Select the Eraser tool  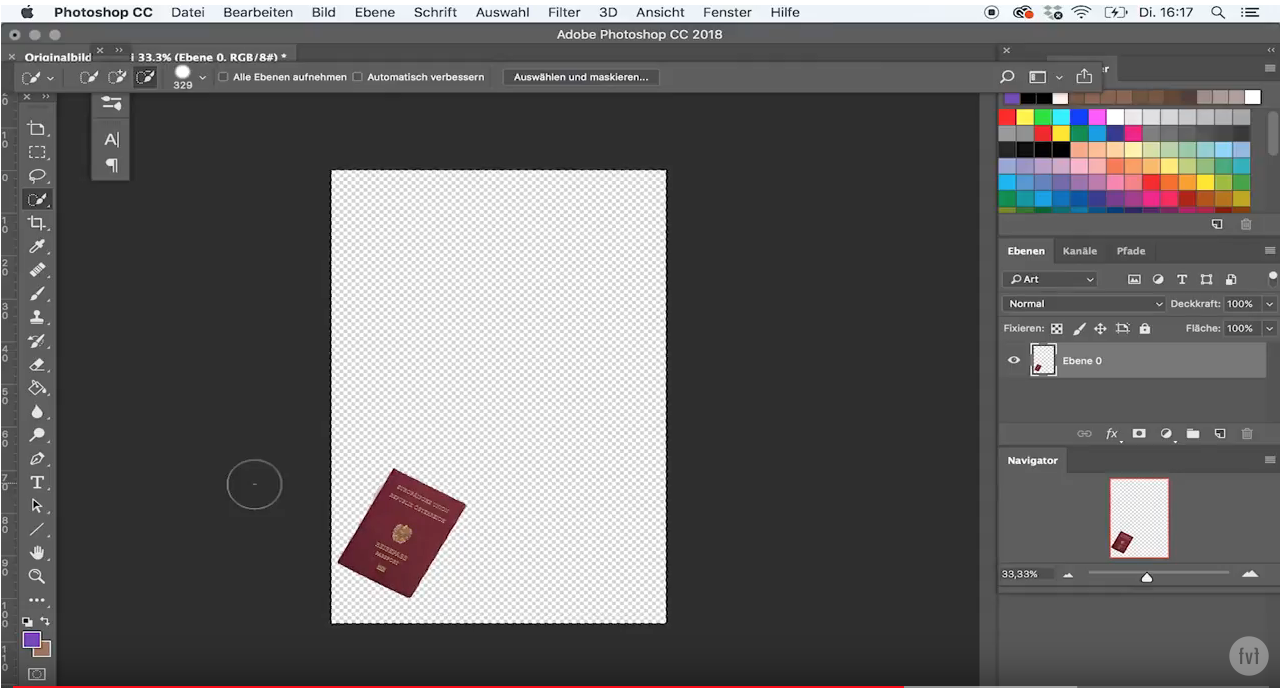pyautogui.click(x=37, y=365)
